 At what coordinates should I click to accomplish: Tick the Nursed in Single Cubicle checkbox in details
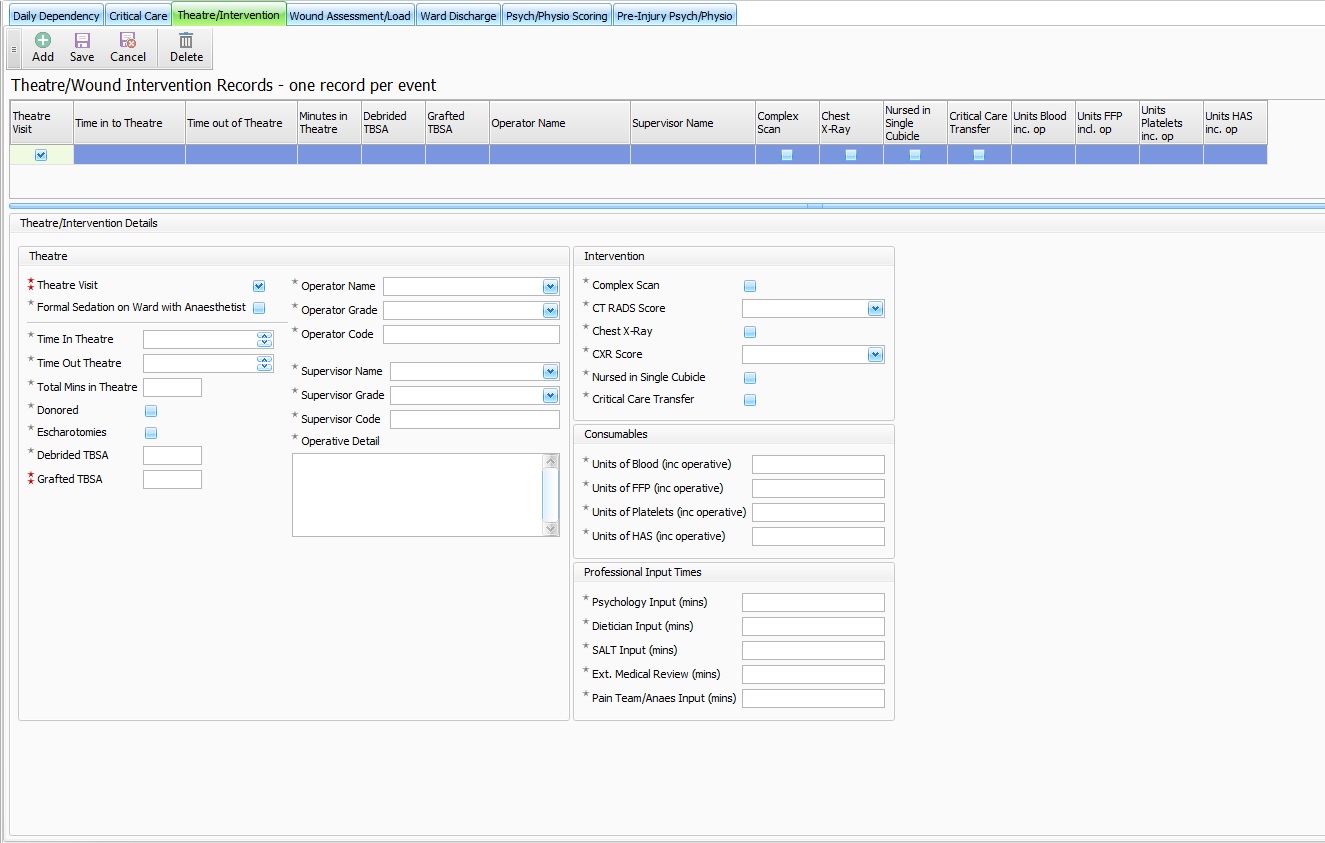[x=750, y=378]
